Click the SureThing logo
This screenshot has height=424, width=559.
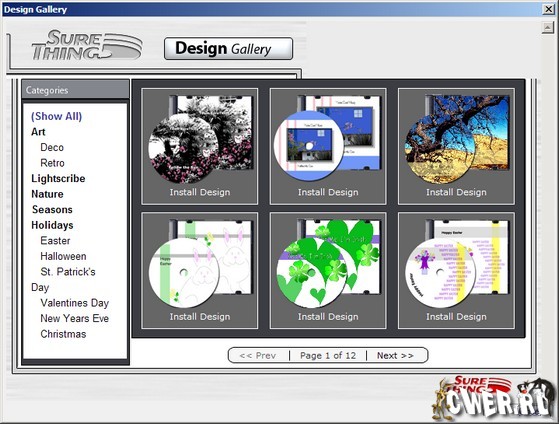pos(87,45)
